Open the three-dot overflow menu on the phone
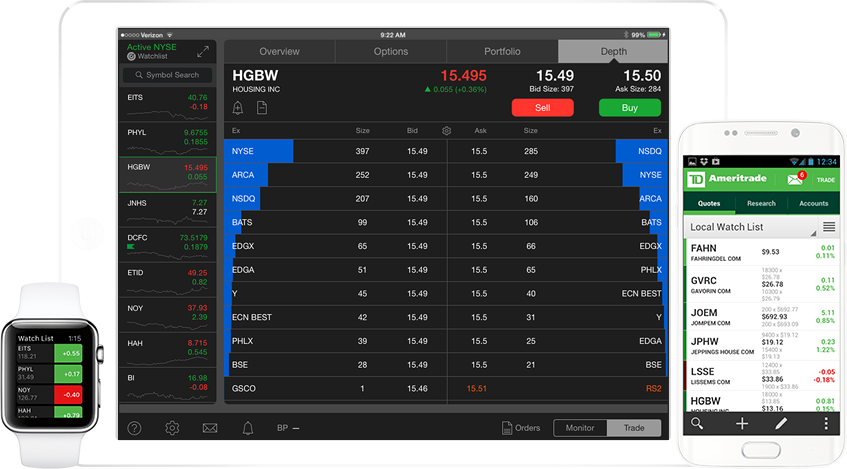 pos(826,424)
